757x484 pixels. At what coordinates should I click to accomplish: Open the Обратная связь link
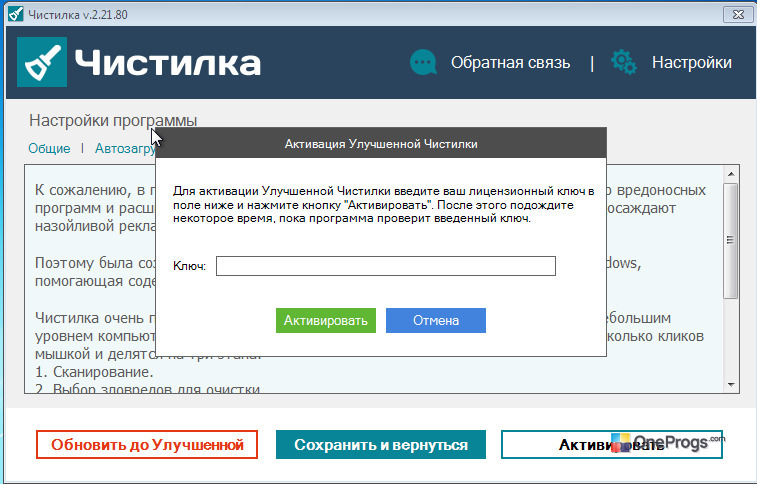click(x=510, y=63)
